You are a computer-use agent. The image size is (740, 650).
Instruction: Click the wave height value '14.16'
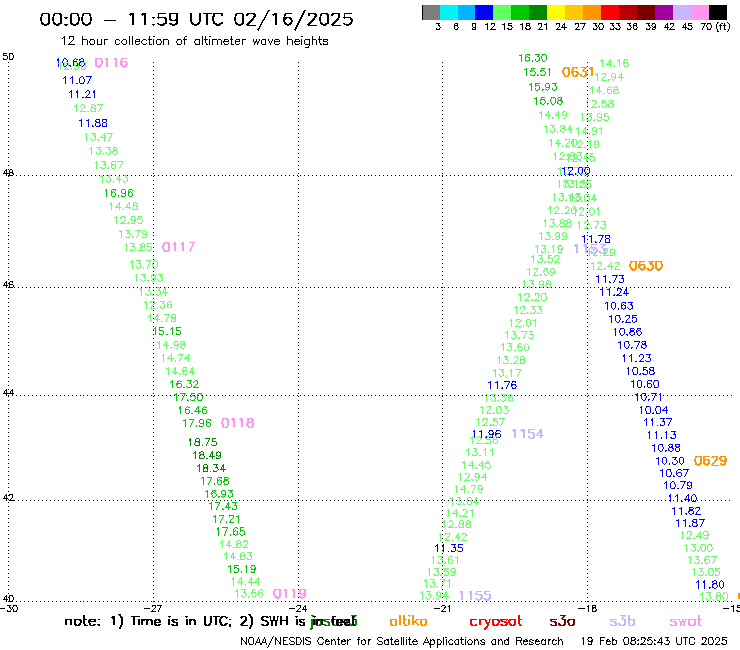point(614,63)
